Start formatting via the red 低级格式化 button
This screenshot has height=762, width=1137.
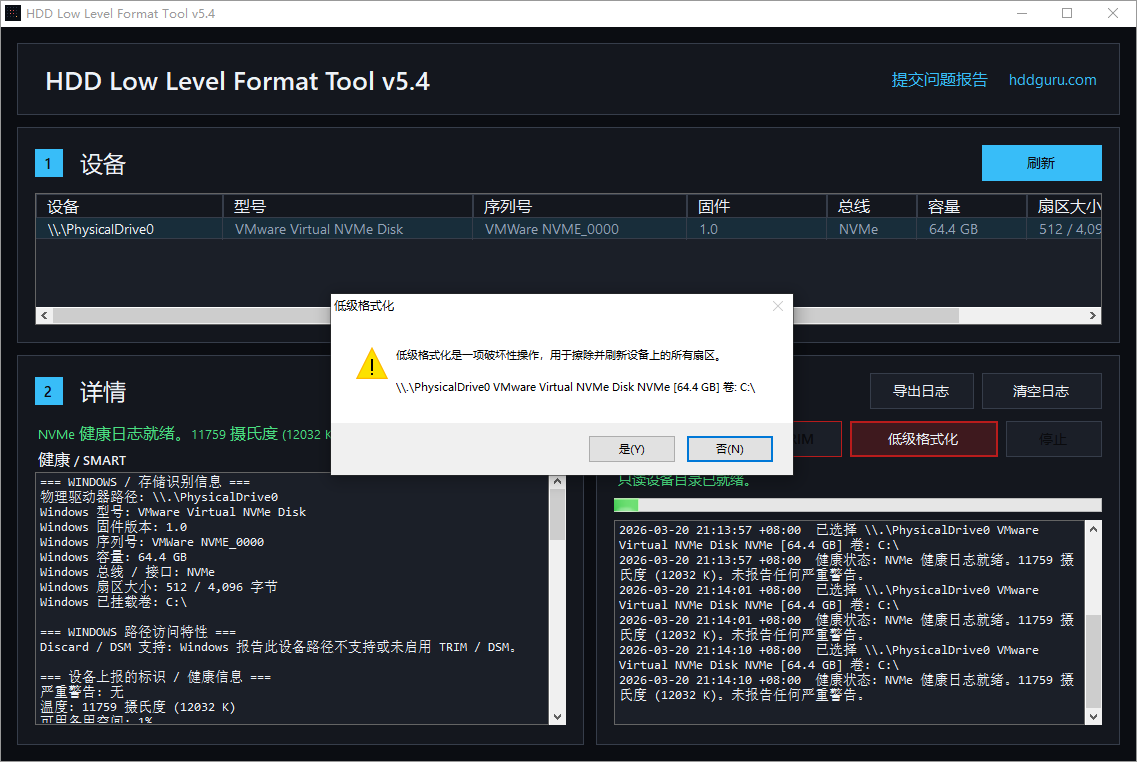pyautogui.click(x=923, y=438)
